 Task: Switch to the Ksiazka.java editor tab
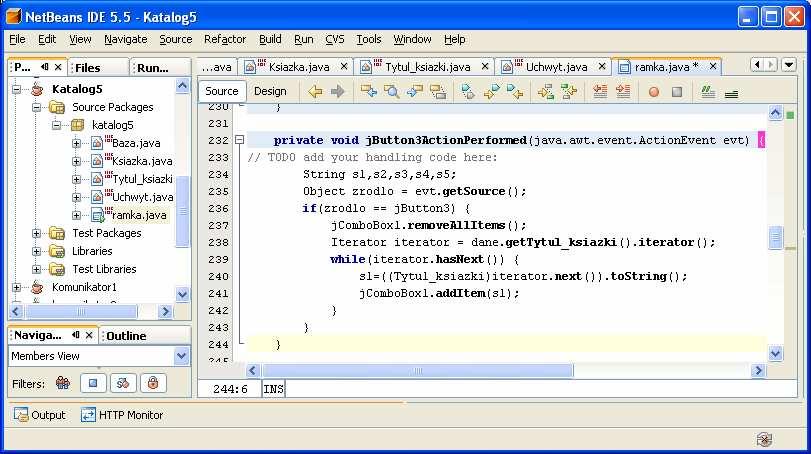pos(298,67)
